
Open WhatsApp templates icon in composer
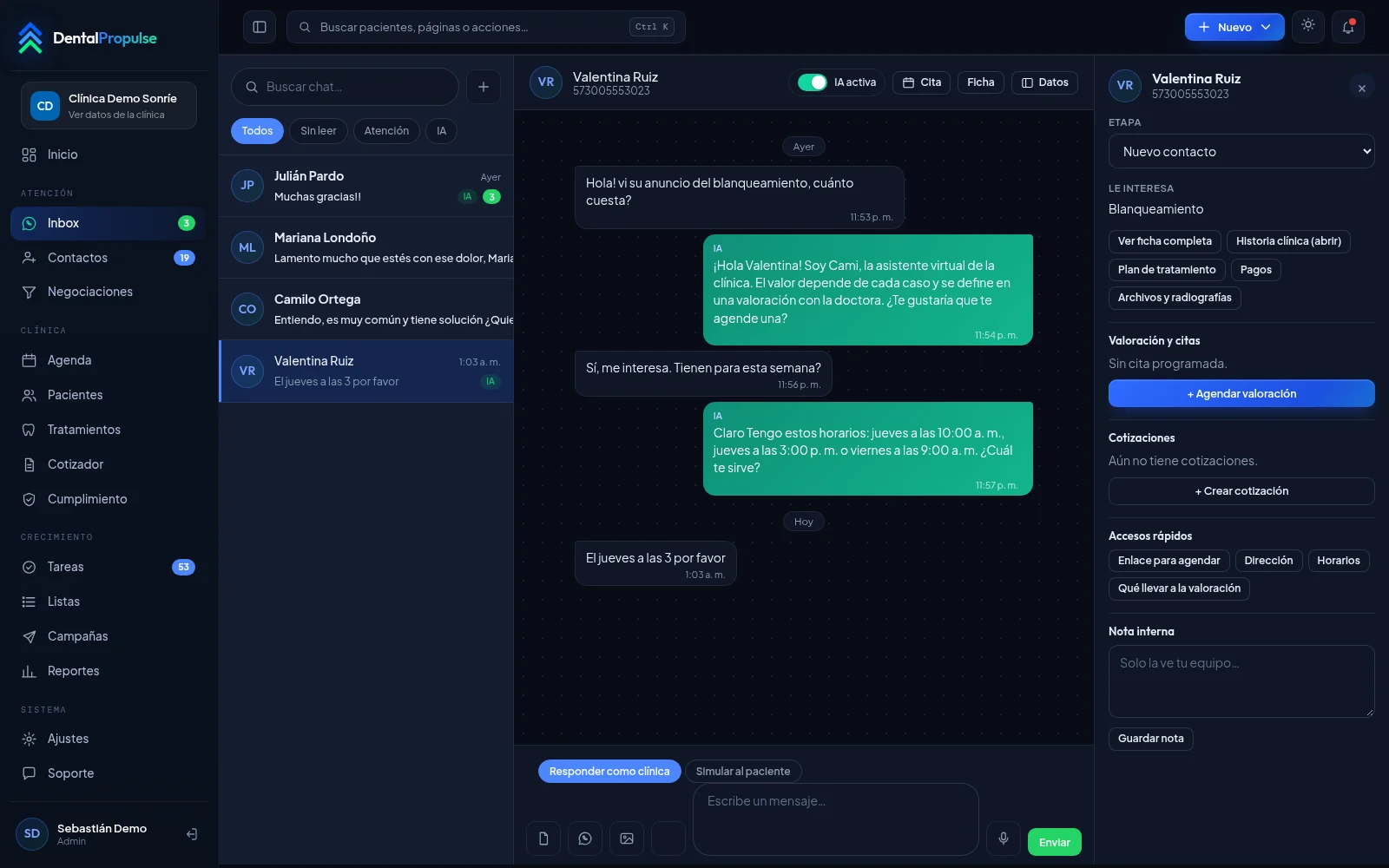(585, 838)
